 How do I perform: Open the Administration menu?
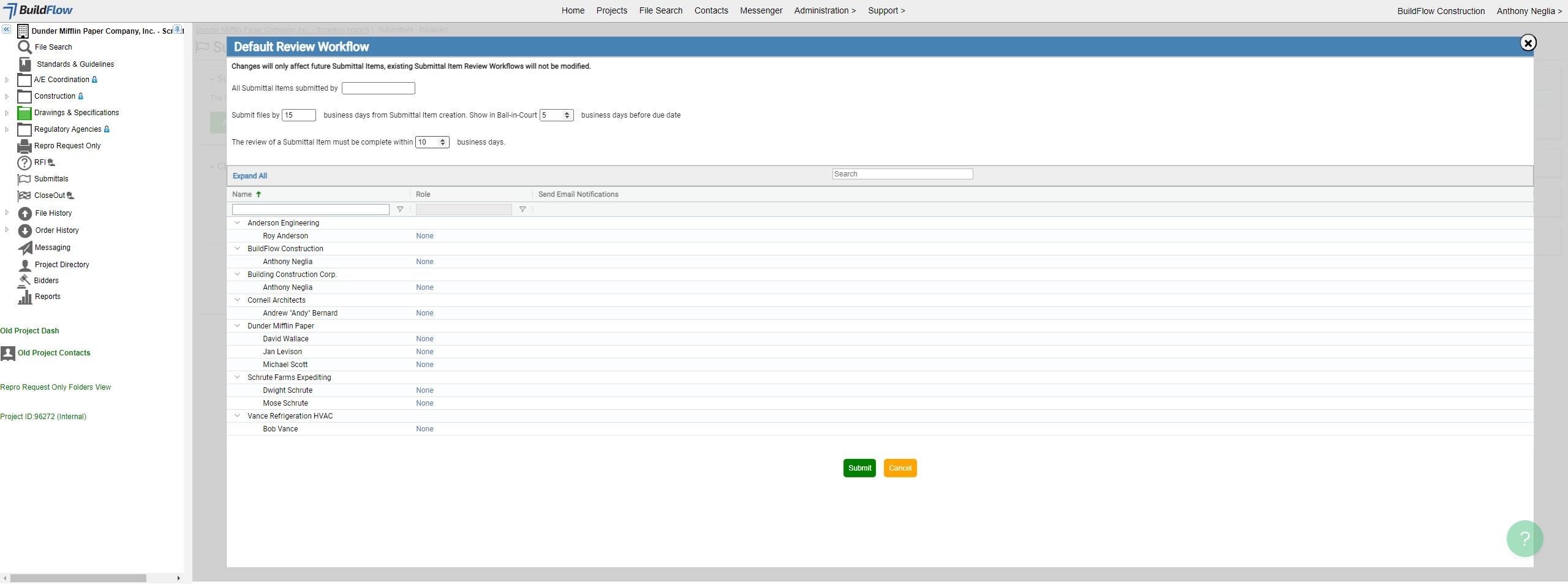[x=824, y=10]
